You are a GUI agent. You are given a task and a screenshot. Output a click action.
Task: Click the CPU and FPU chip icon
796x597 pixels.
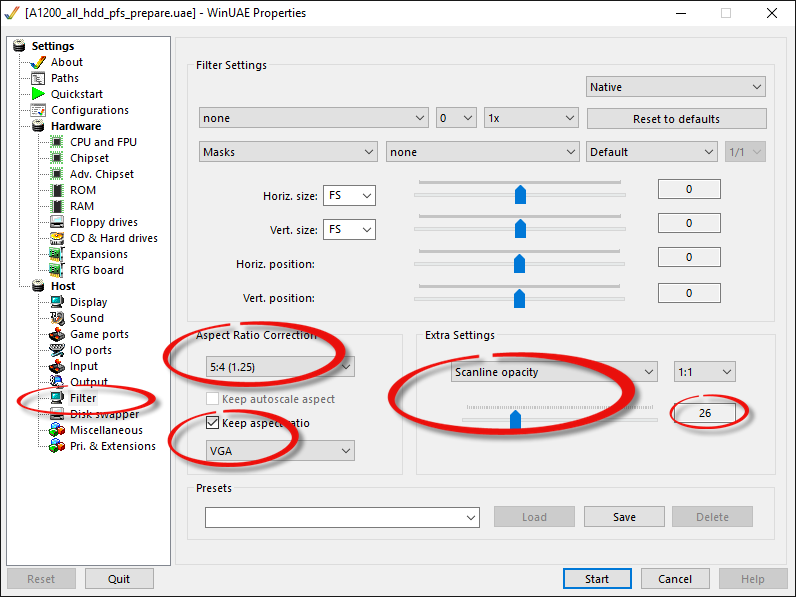[57, 142]
